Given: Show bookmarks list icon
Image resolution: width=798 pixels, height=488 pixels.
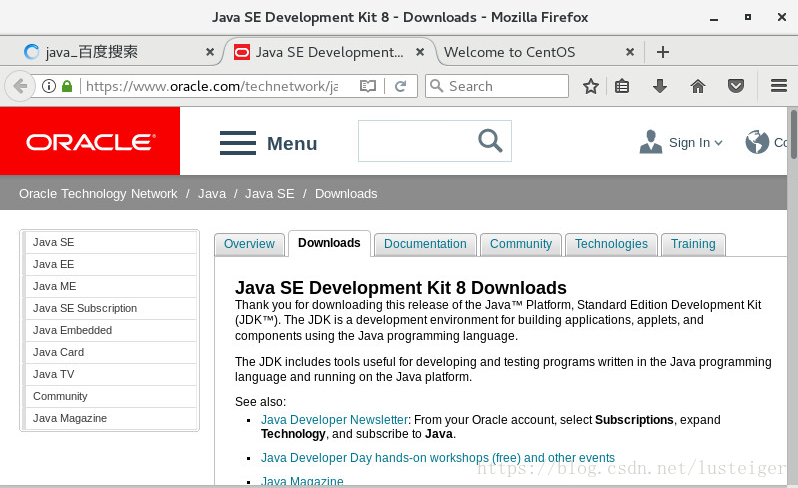Looking at the screenshot, I should [x=622, y=86].
